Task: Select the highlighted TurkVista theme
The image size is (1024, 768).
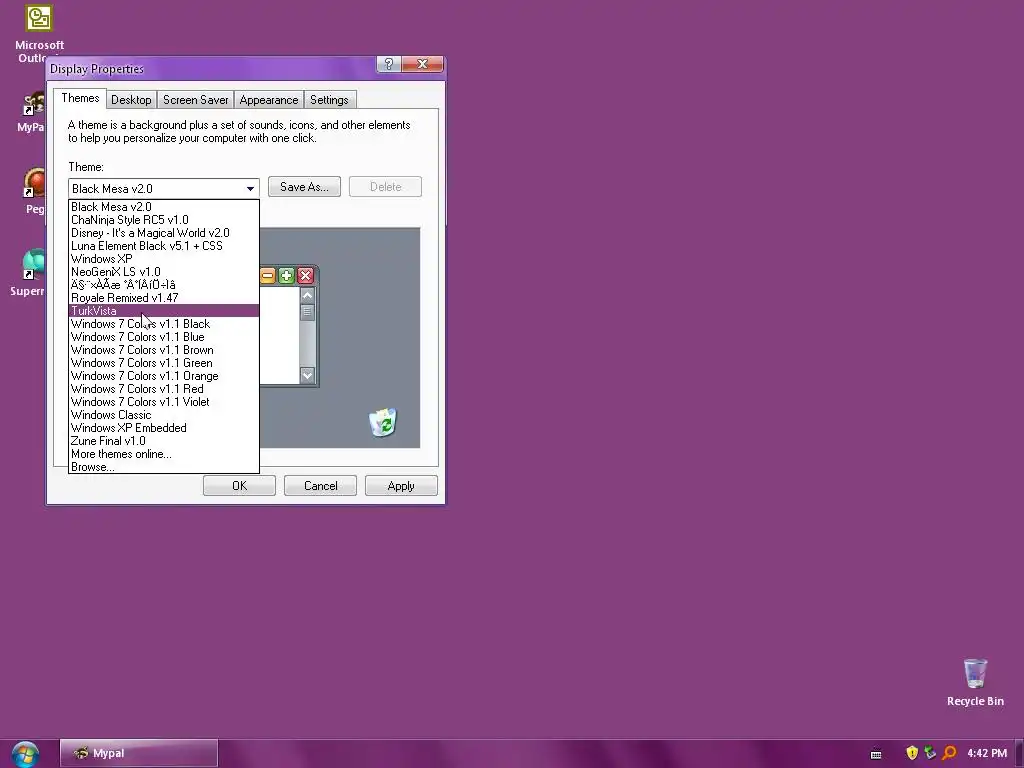Action: point(164,311)
